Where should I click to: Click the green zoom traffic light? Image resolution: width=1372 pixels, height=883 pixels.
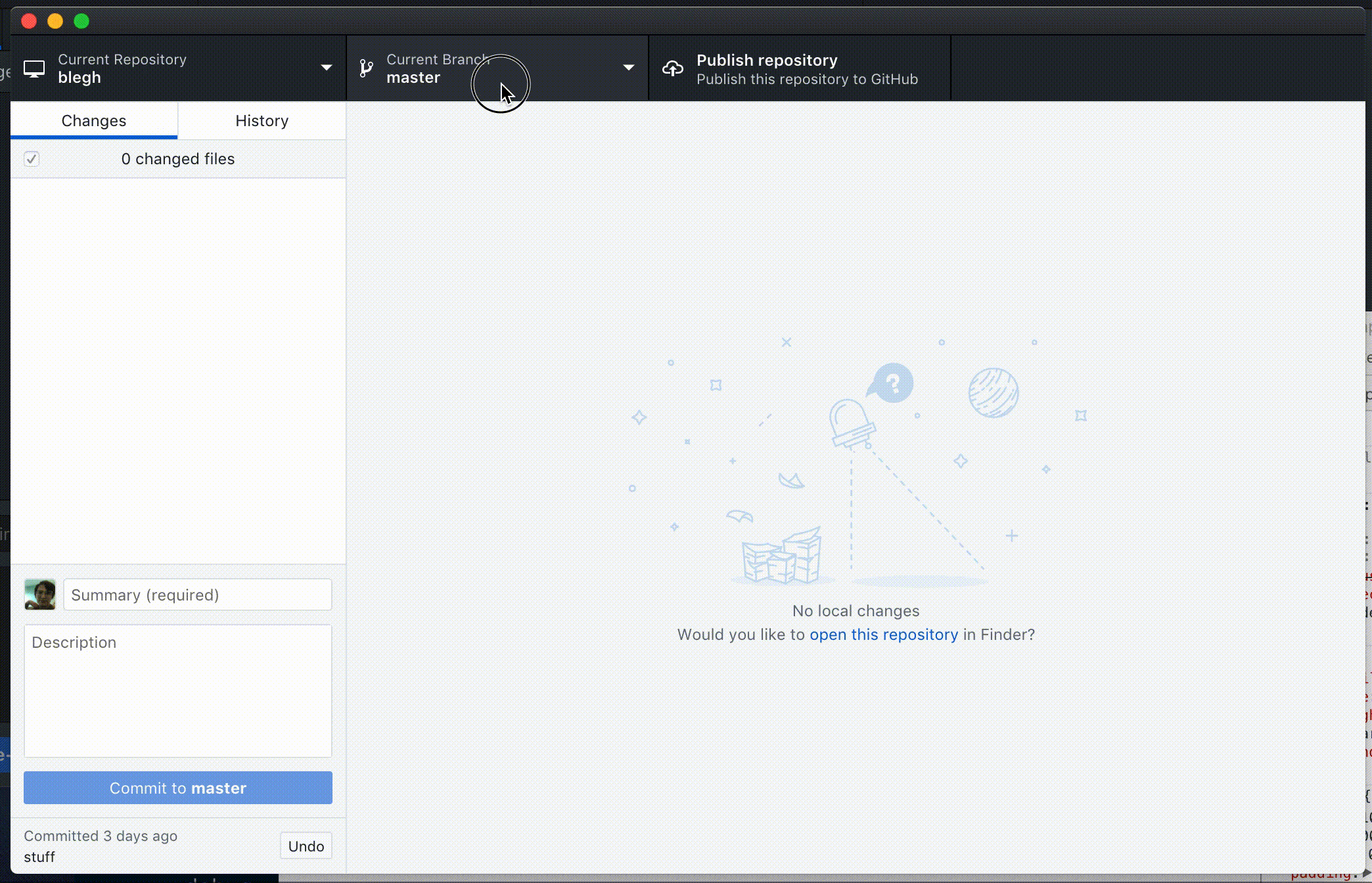pos(81,20)
